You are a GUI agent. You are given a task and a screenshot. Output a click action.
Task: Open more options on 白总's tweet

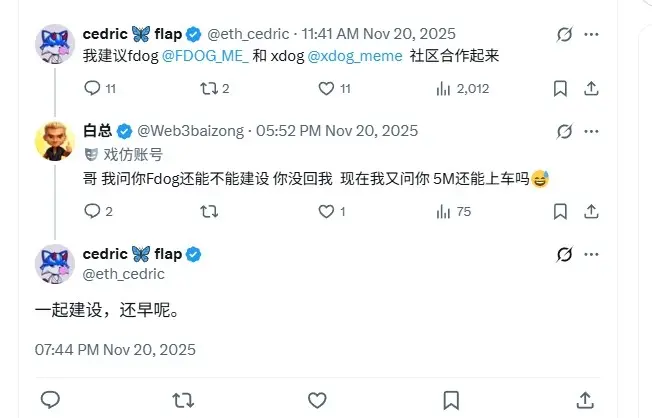tap(591, 131)
